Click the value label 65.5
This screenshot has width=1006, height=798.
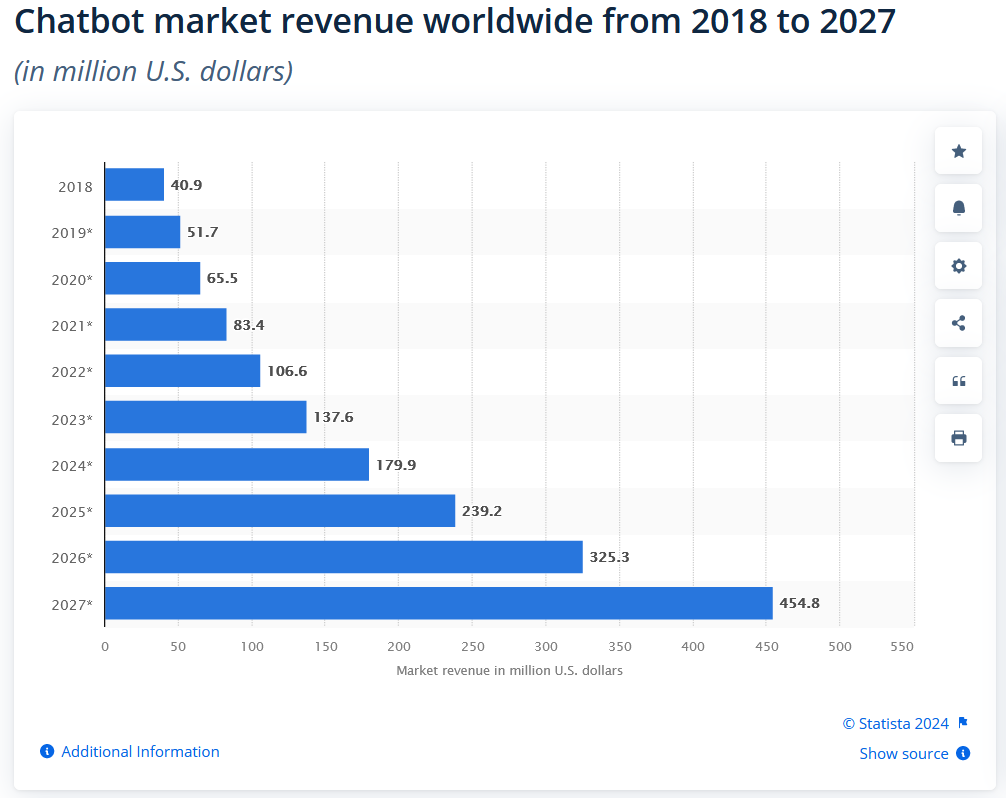(222, 278)
